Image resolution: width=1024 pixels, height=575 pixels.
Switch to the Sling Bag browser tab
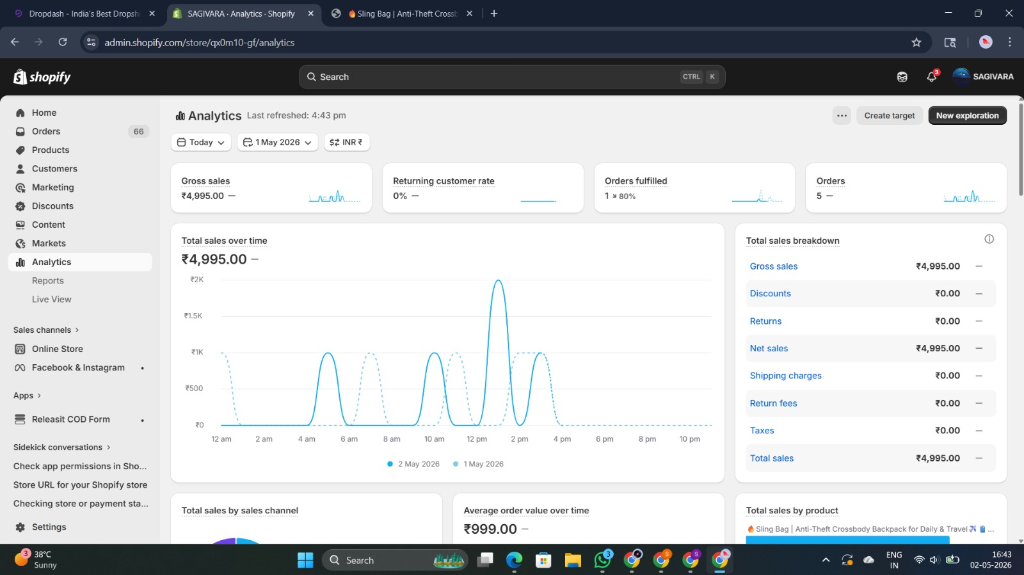402,14
